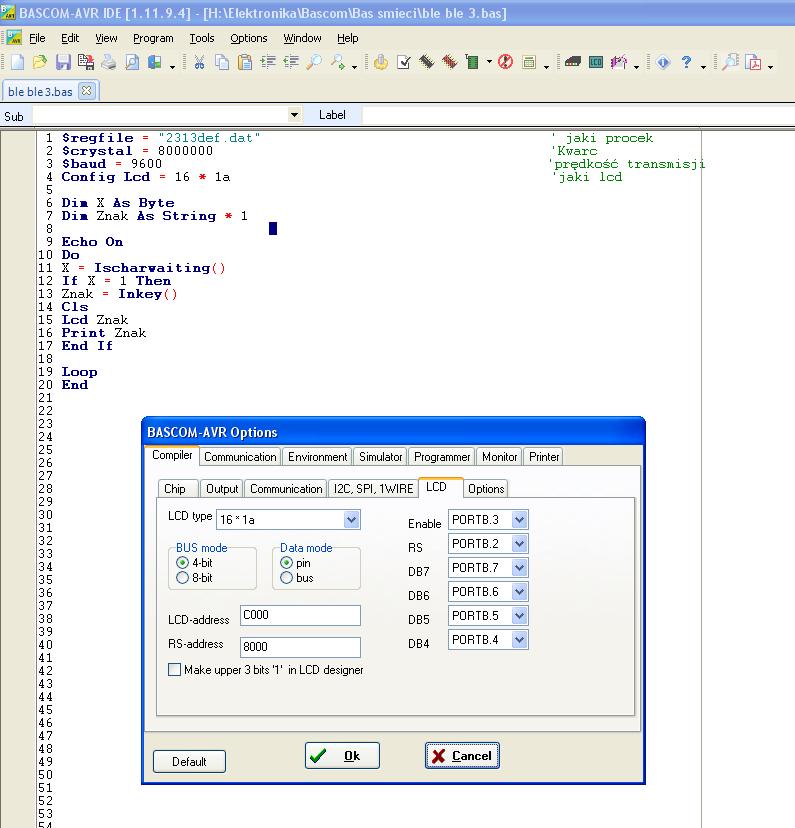
Task: Open the Enable pin PORTB.3 dropdown
Action: coord(519,520)
